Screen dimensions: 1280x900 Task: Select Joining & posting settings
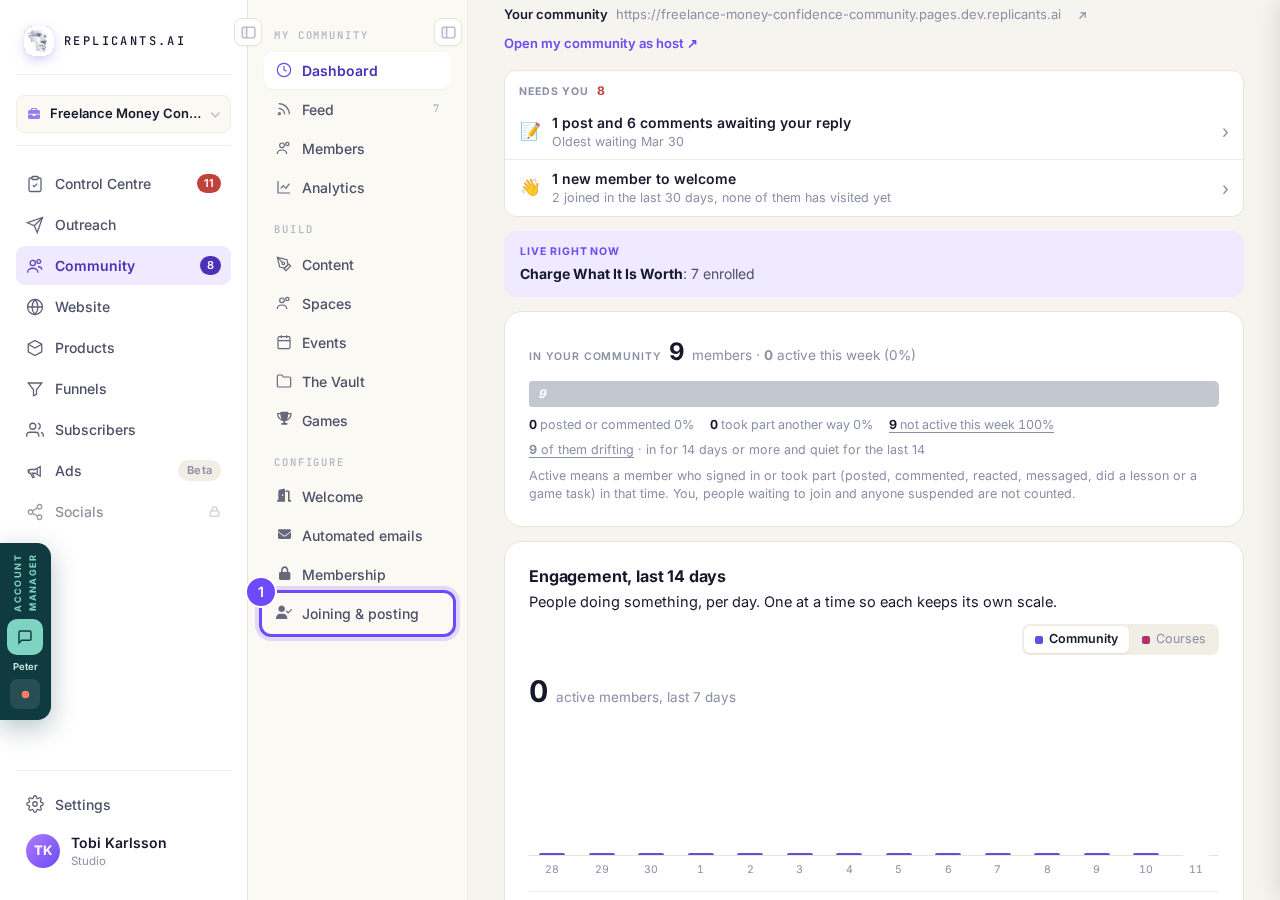357,614
